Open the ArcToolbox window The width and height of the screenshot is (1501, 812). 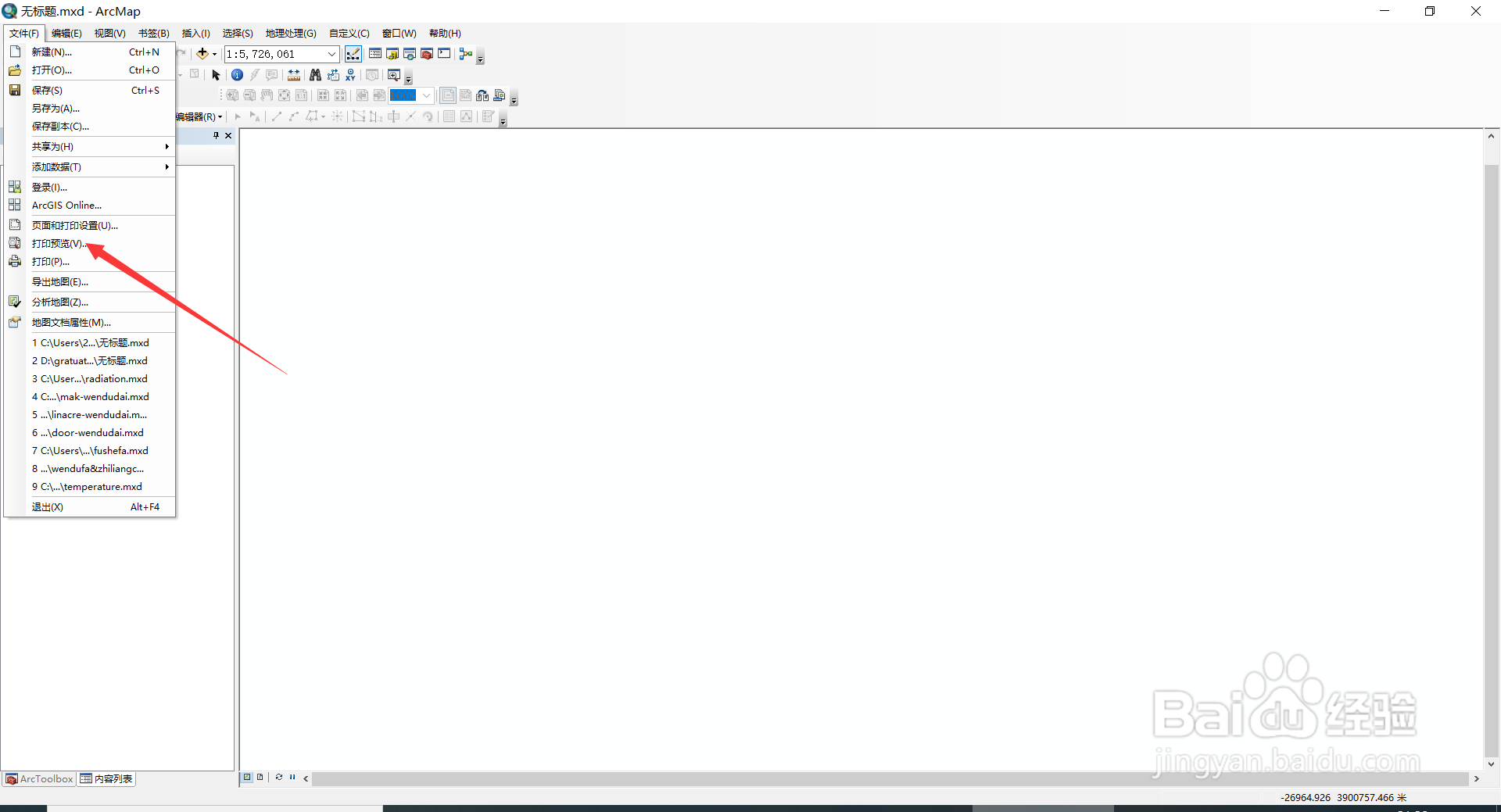(426, 53)
